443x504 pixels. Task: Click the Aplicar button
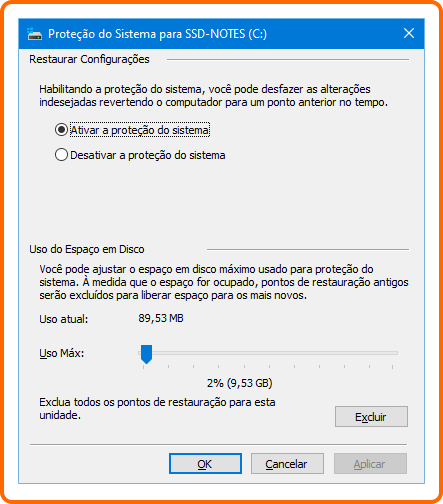pyautogui.click(x=370, y=464)
